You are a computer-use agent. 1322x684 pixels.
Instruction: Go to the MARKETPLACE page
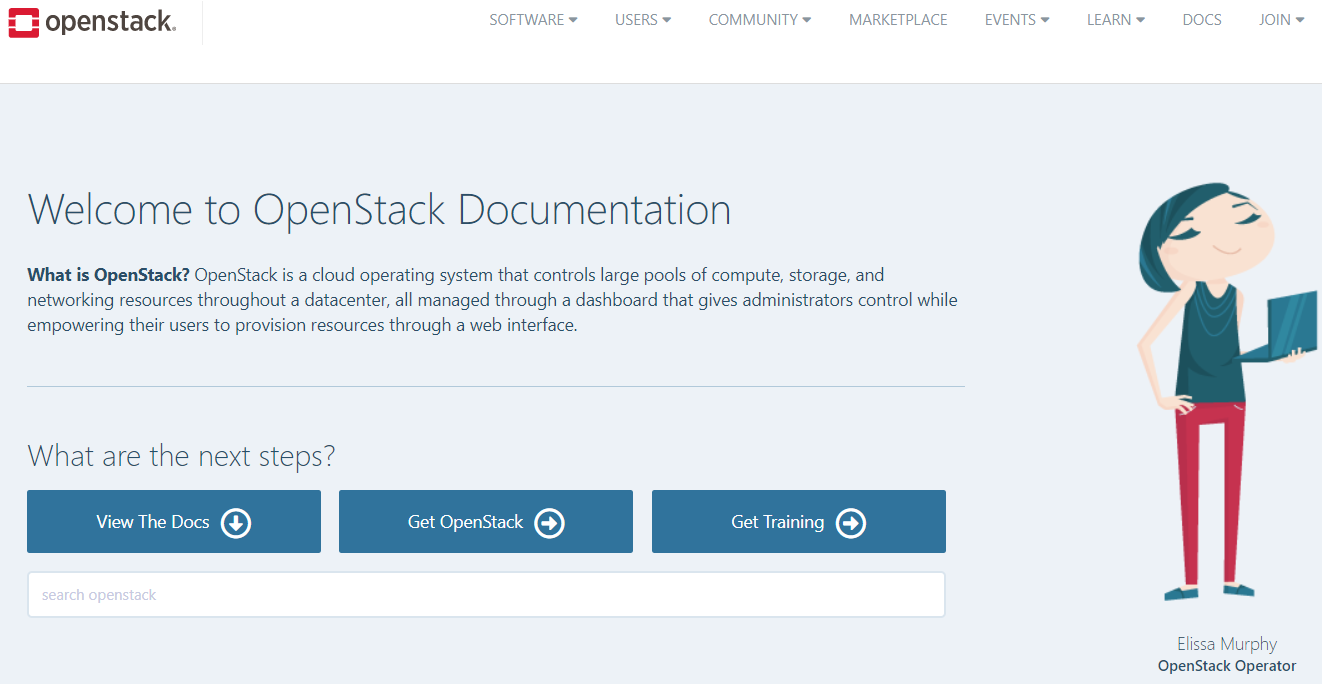coord(898,20)
